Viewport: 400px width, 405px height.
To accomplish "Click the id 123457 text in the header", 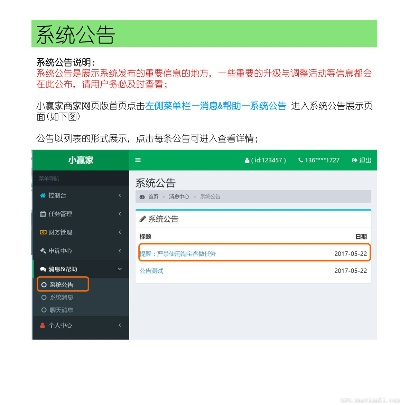I will coord(268,160).
